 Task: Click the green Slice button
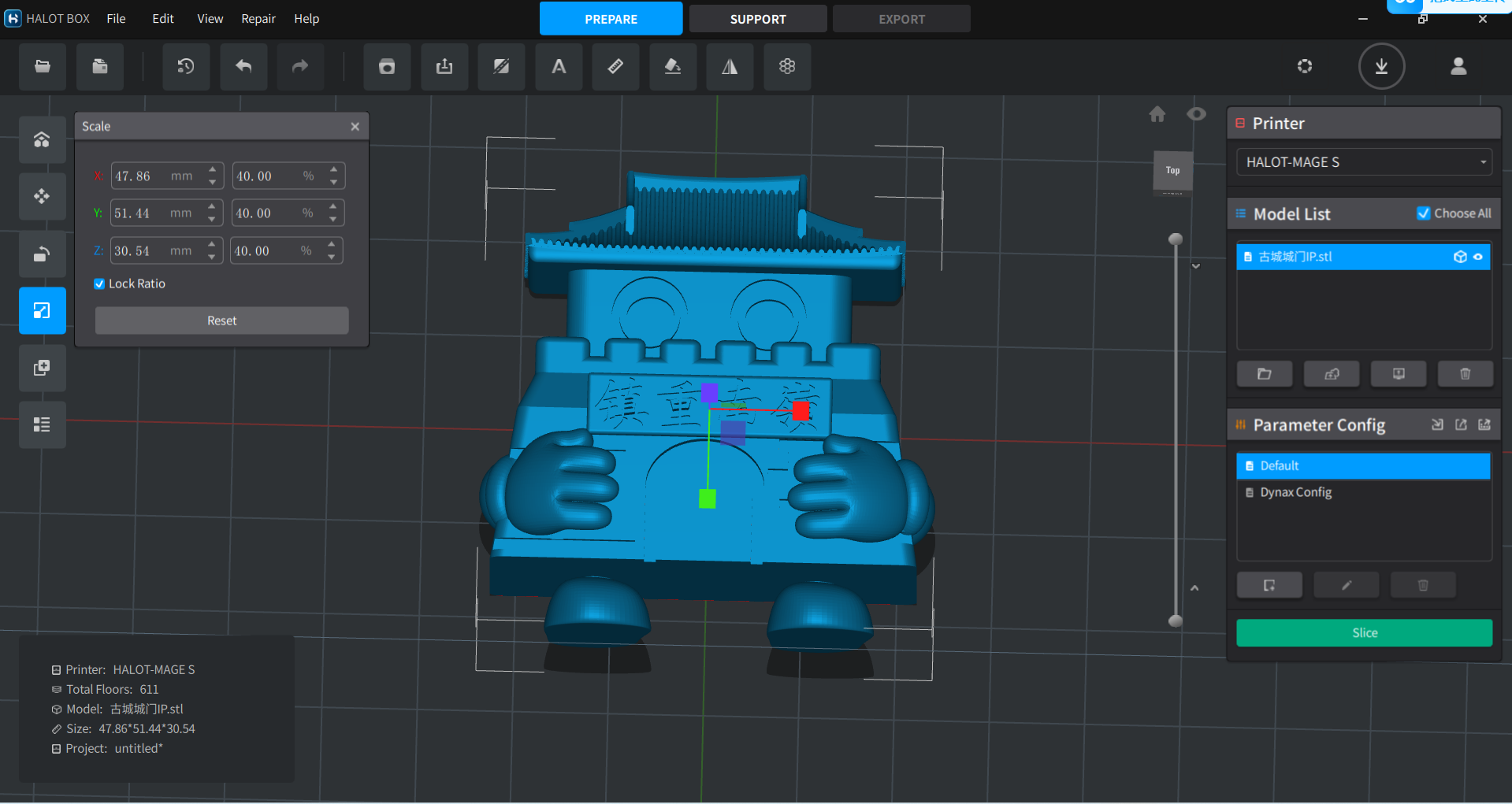(1364, 633)
